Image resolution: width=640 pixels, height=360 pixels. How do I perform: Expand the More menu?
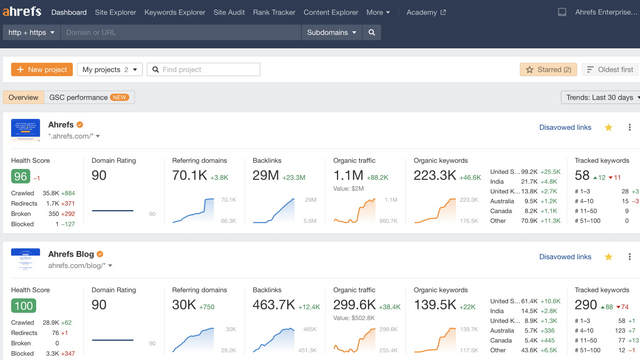[x=378, y=12]
